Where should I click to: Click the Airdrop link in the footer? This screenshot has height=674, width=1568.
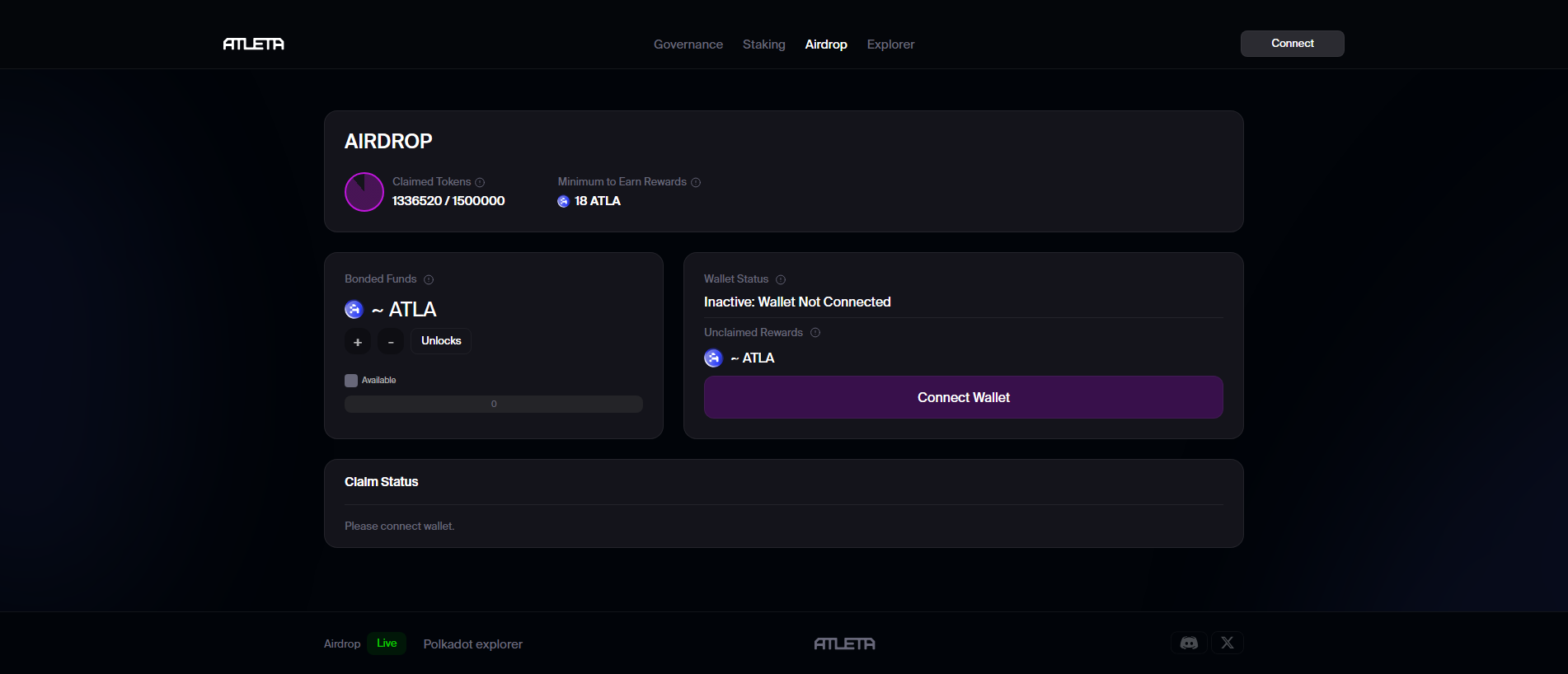tap(342, 644)
